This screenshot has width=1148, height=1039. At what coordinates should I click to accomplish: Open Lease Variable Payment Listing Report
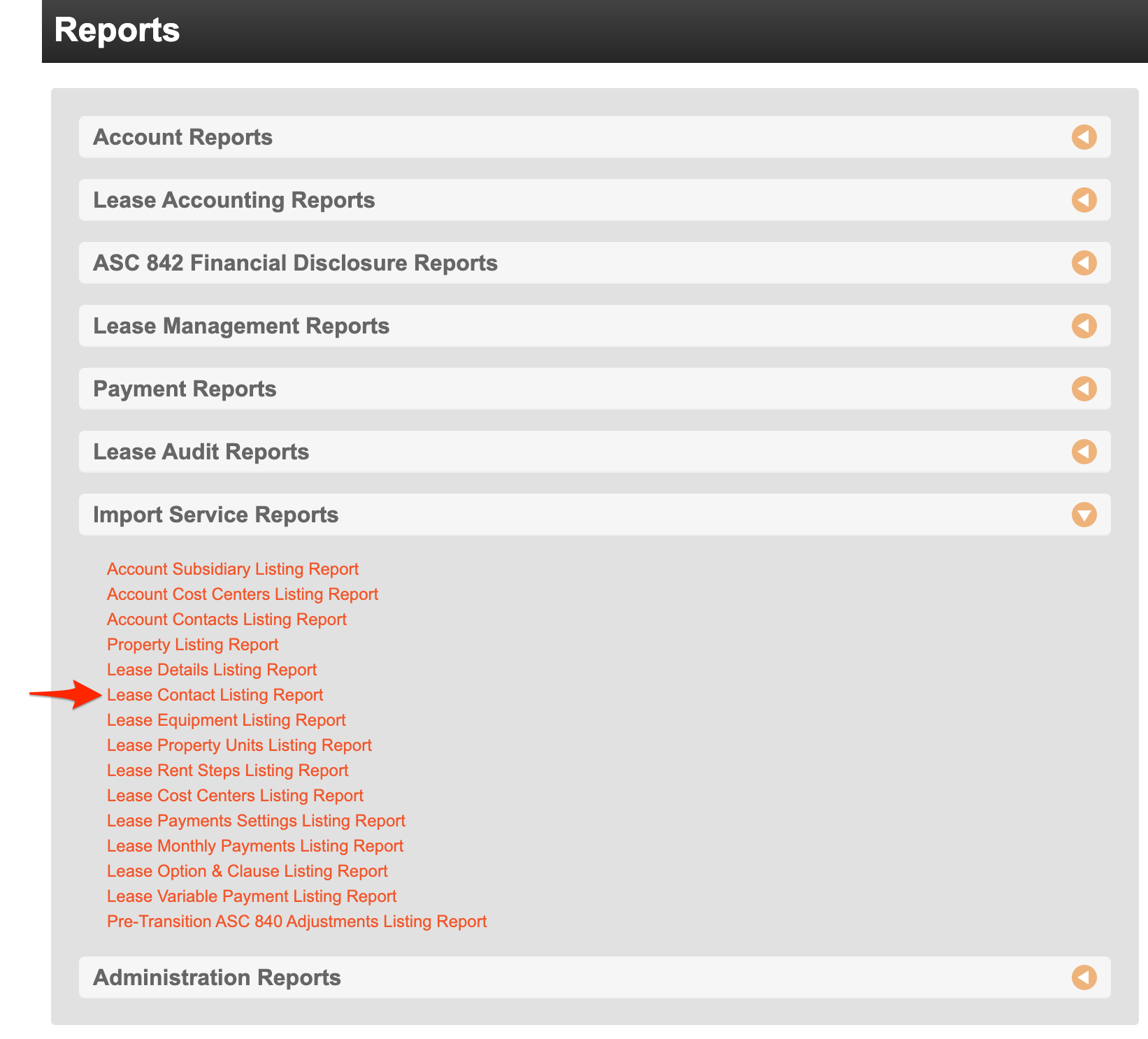252,896
